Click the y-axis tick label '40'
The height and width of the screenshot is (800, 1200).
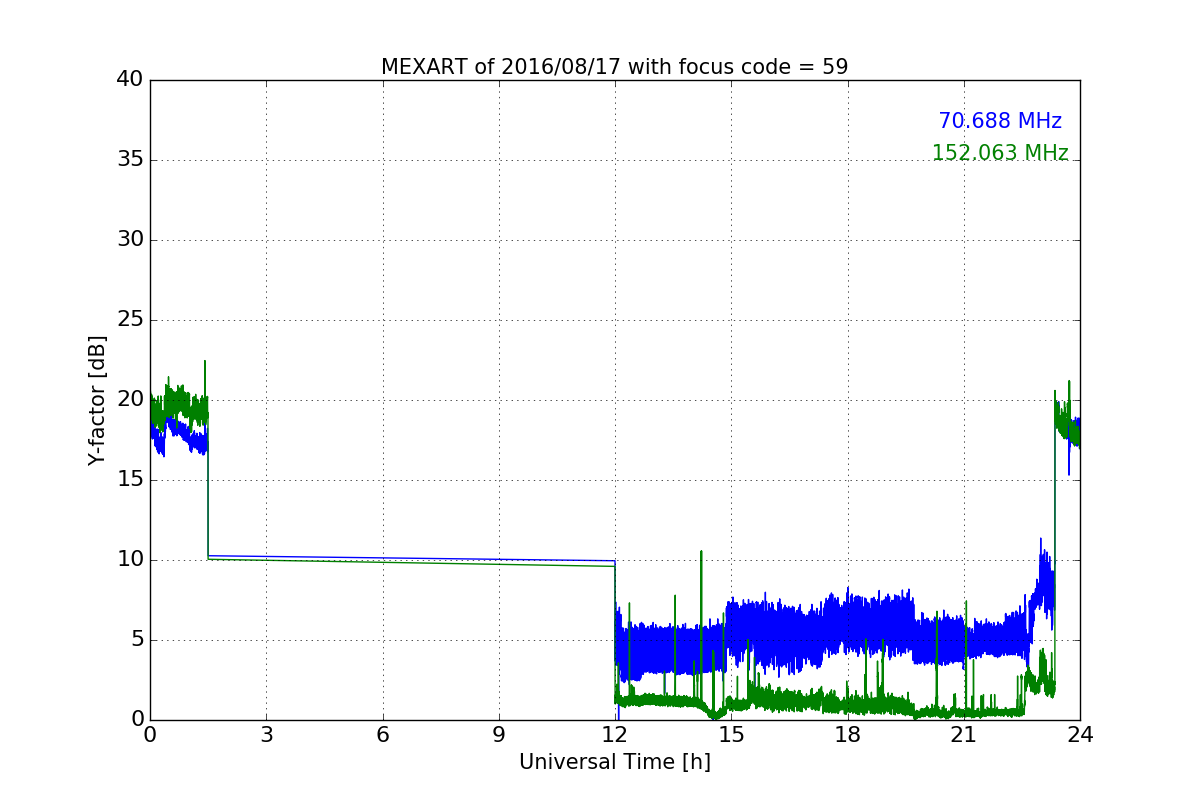click(130, 79)
